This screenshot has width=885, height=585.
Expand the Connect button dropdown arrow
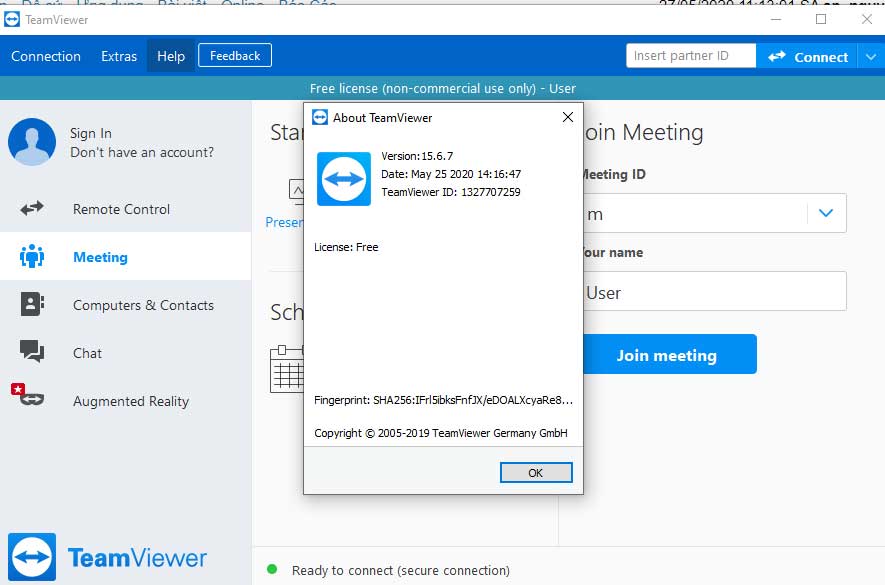pyautogui.click(x=869, y=56)
